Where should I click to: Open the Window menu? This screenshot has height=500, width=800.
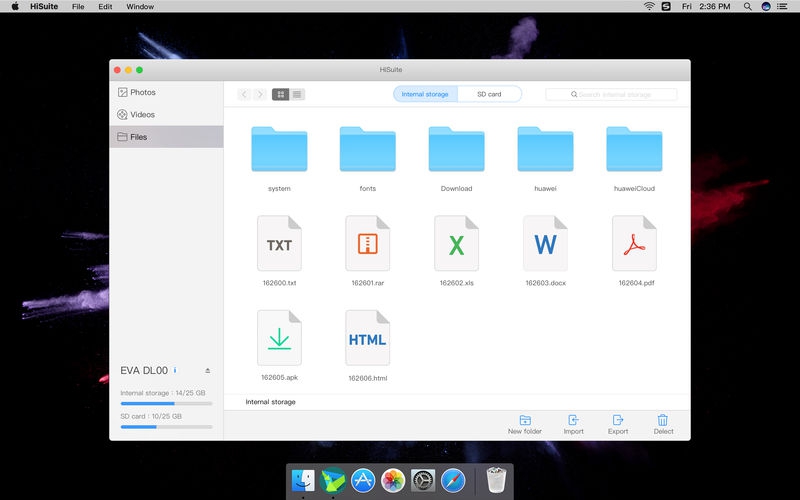(140, 6)
